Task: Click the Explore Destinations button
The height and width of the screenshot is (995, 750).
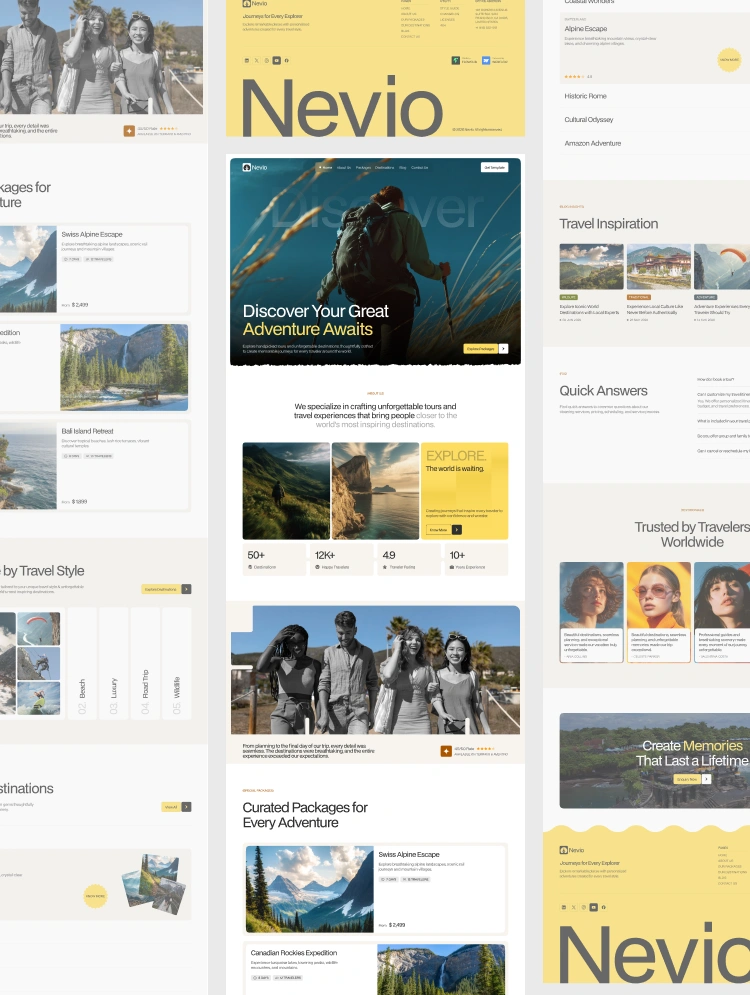Action: point(161,589)
